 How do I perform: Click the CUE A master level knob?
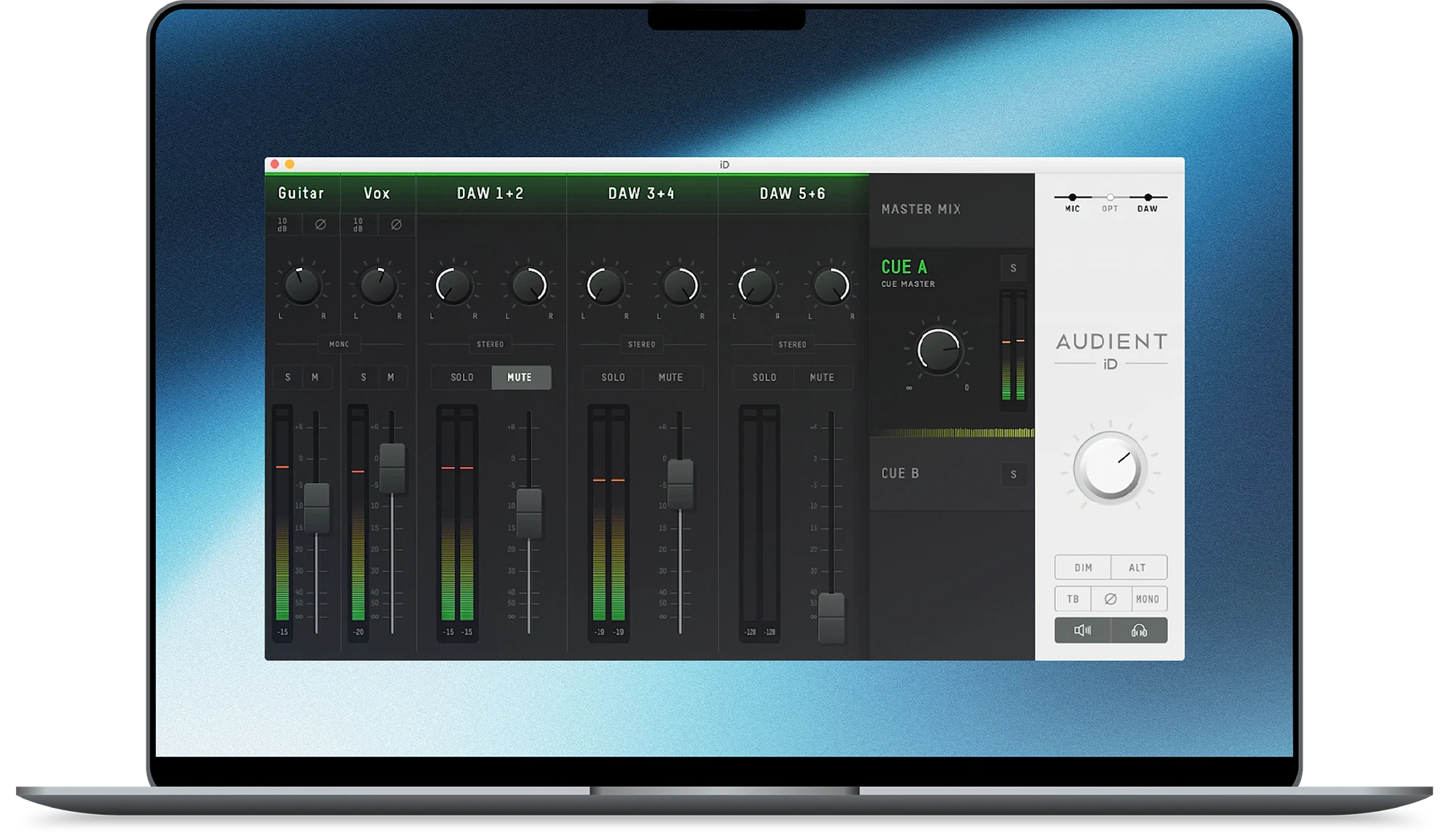coord(938,351)
